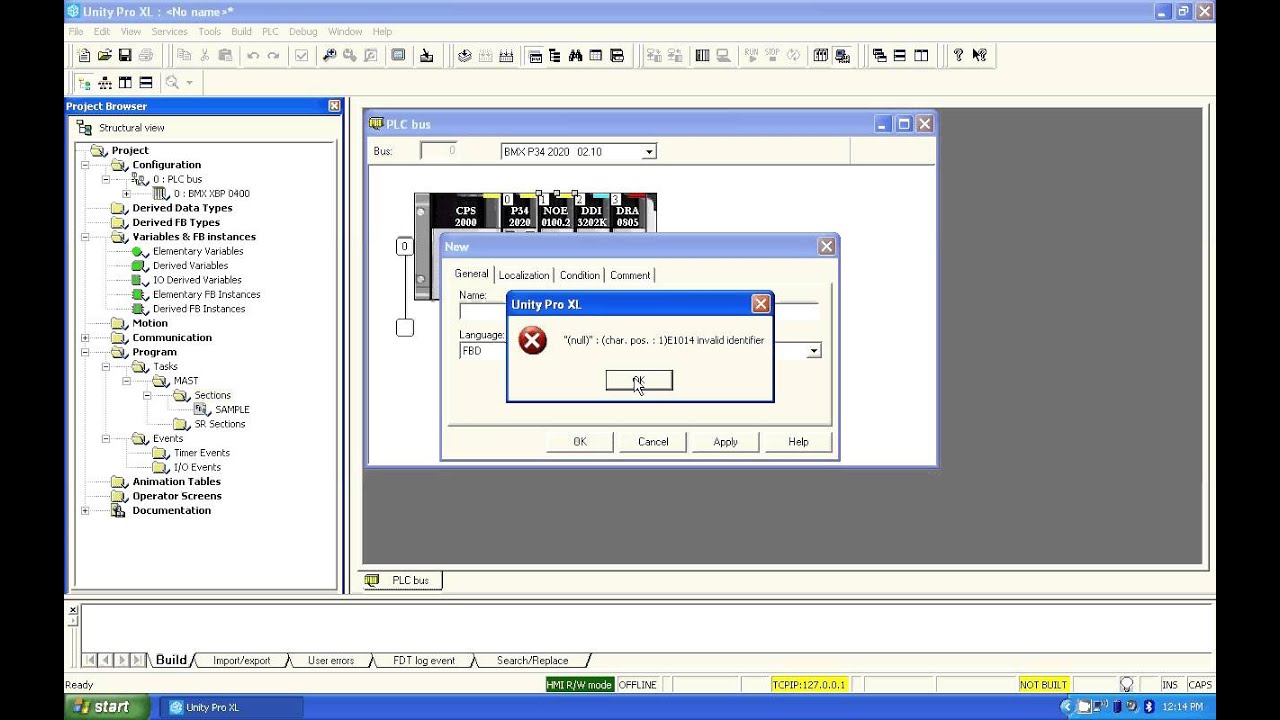This screenshot has height=720, width=1280.
Task: Open the Build menu
Action: point(241,31)
